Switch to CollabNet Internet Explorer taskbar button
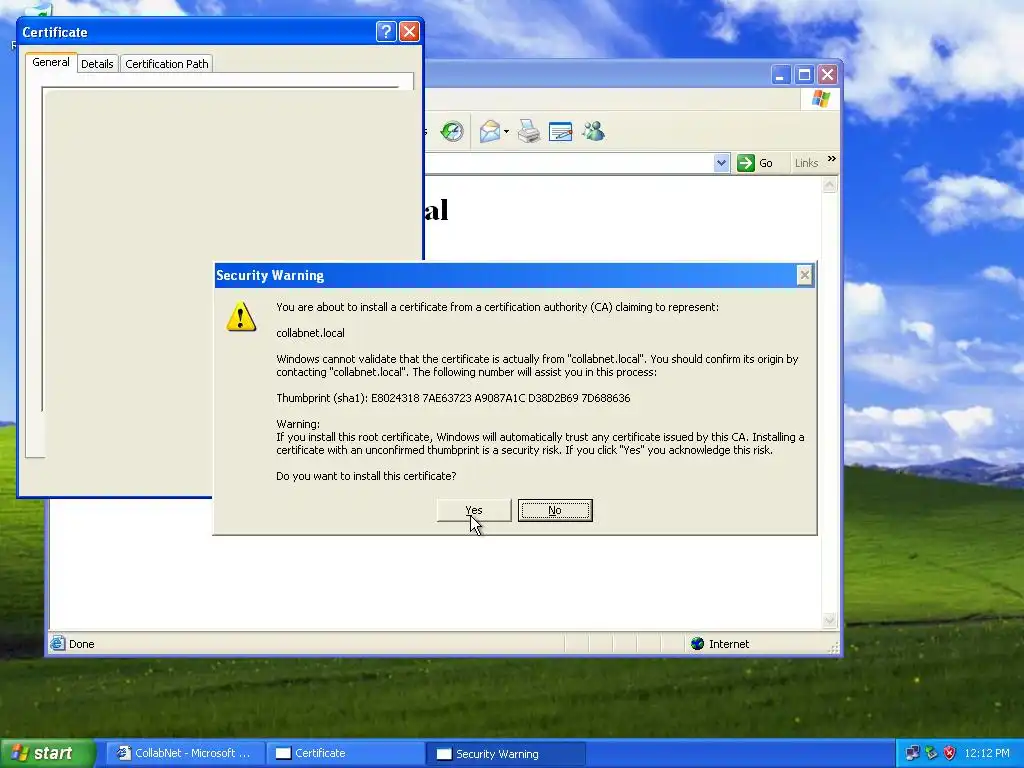This screenshot has height=768, width=1024. coord(185,753)
